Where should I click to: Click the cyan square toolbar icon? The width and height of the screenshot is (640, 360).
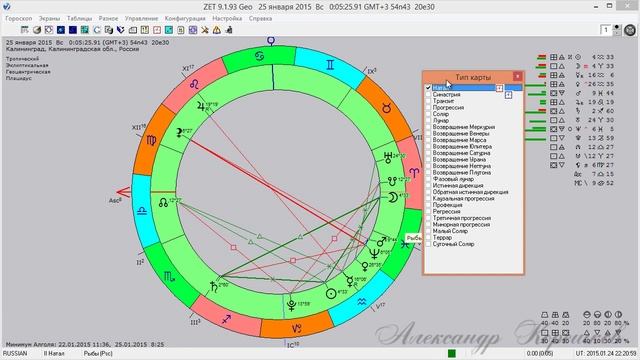pos(169,30)
